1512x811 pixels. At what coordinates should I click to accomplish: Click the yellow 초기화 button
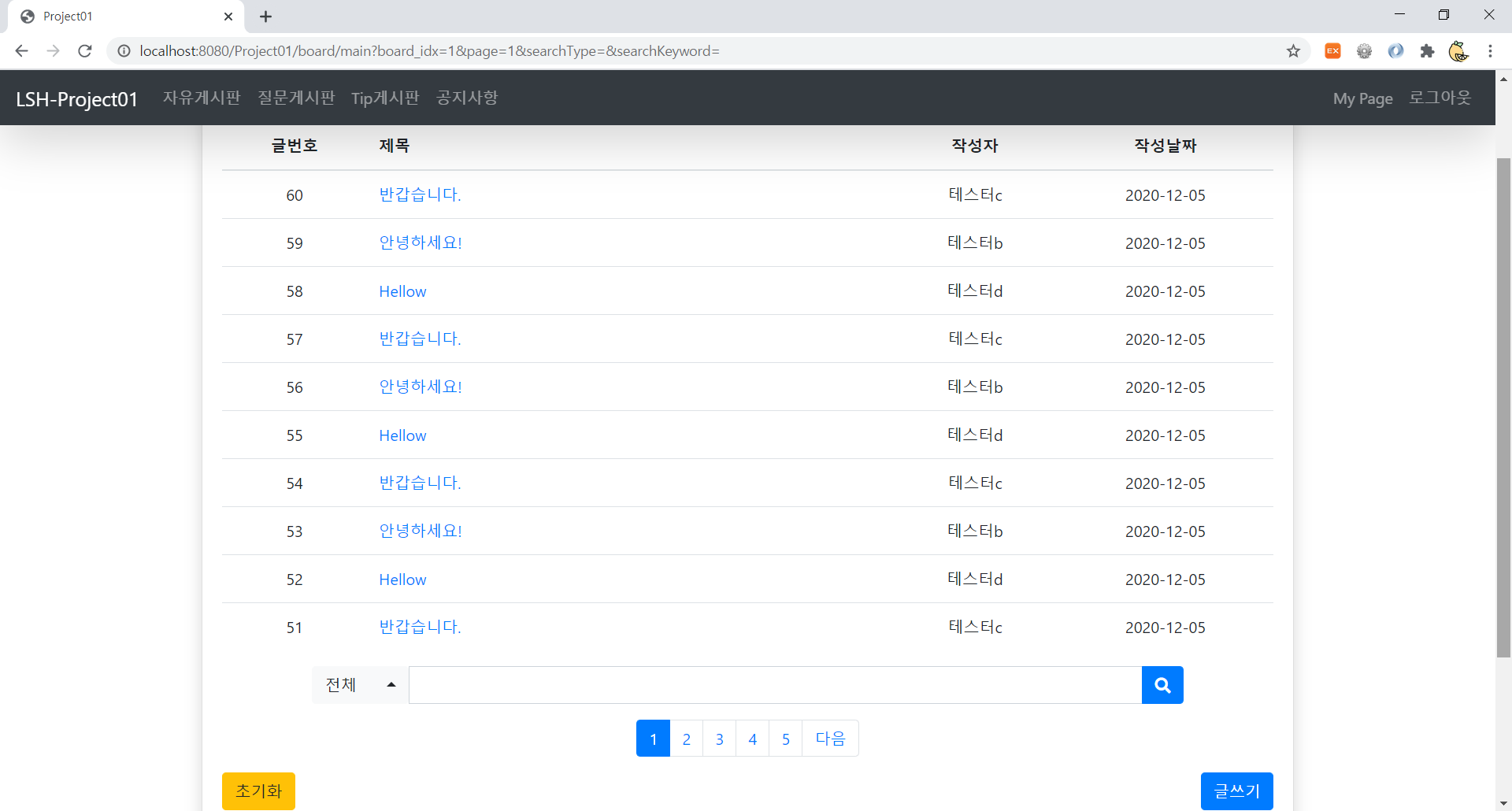pyautogui.click(x=258, y=791)
